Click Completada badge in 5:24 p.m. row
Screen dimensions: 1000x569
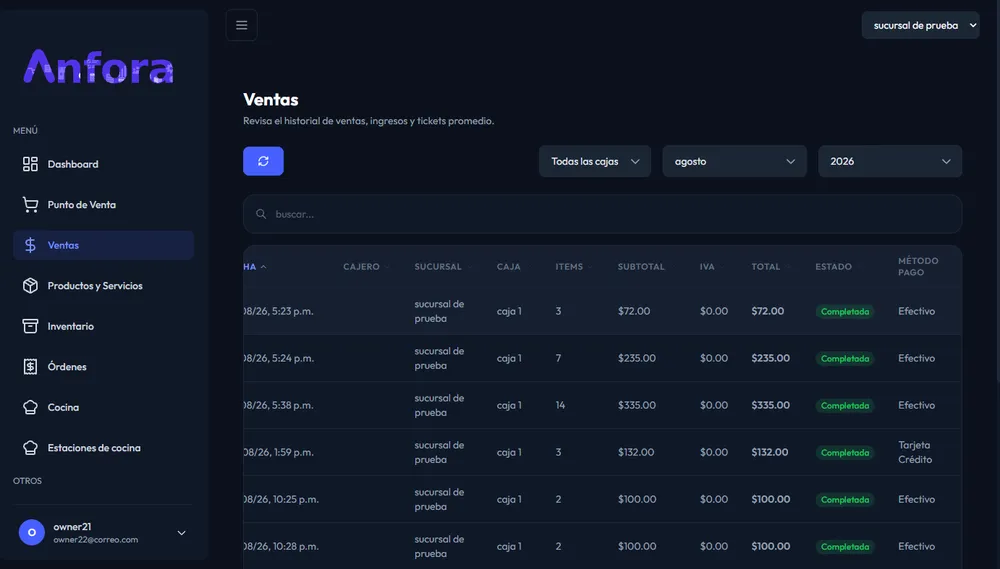pos(844,358)
